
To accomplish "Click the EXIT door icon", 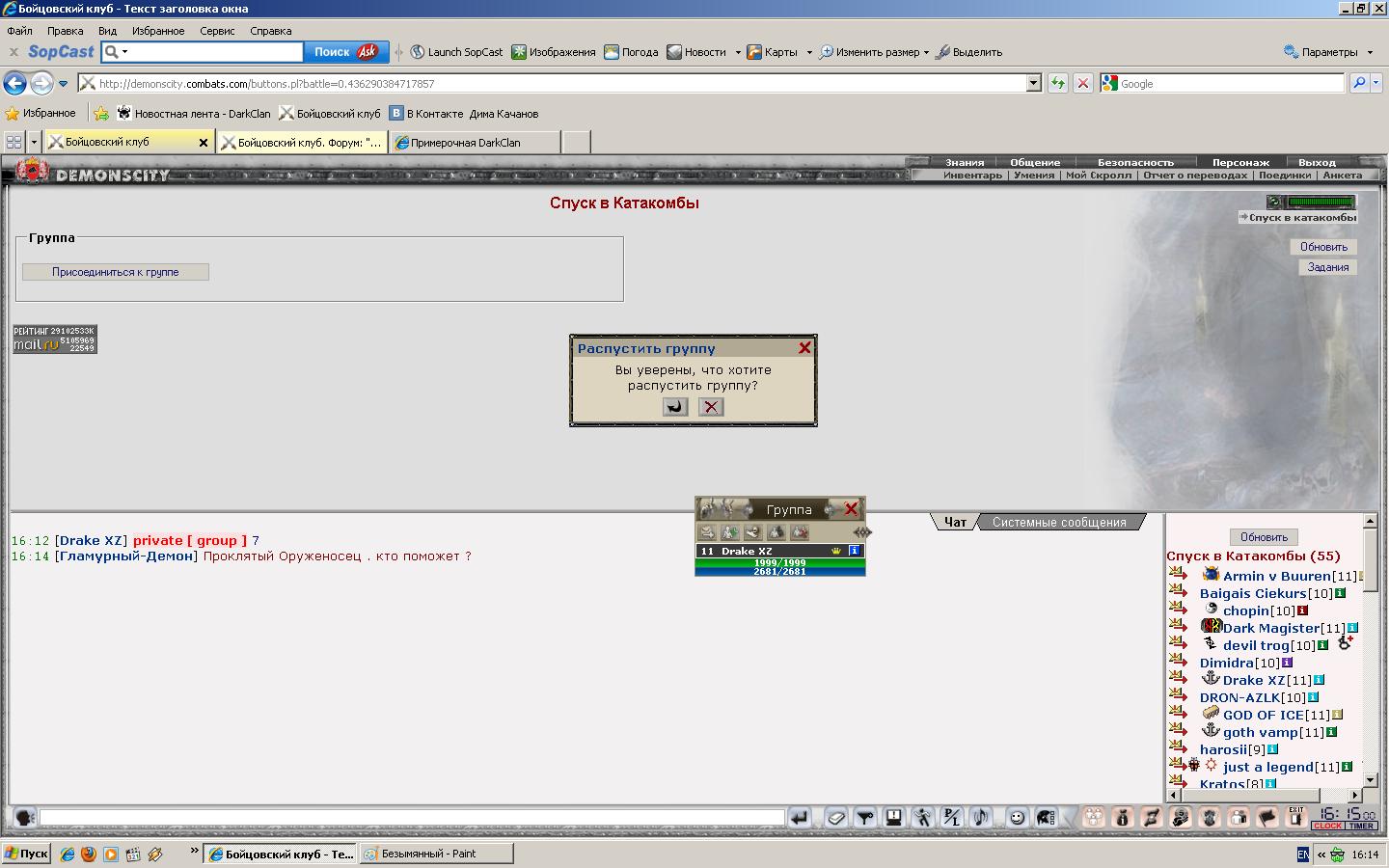I will tap(1296, 818).
